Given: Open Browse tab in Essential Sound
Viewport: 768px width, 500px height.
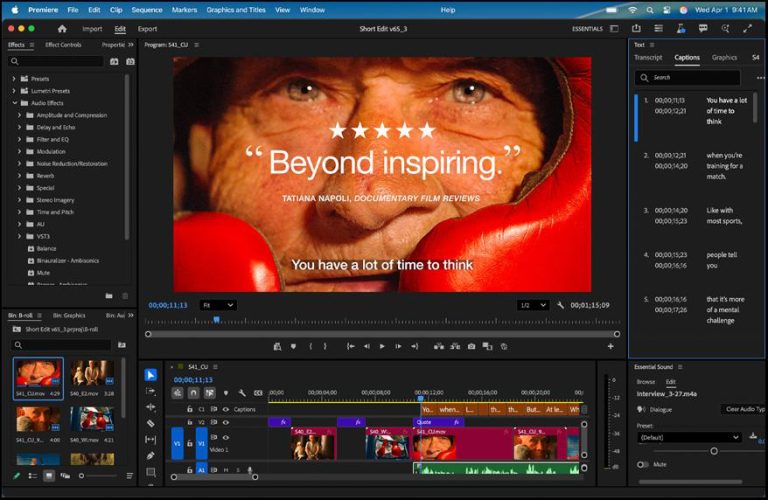Looking at the screenshot, I should [x=646, y=382].
